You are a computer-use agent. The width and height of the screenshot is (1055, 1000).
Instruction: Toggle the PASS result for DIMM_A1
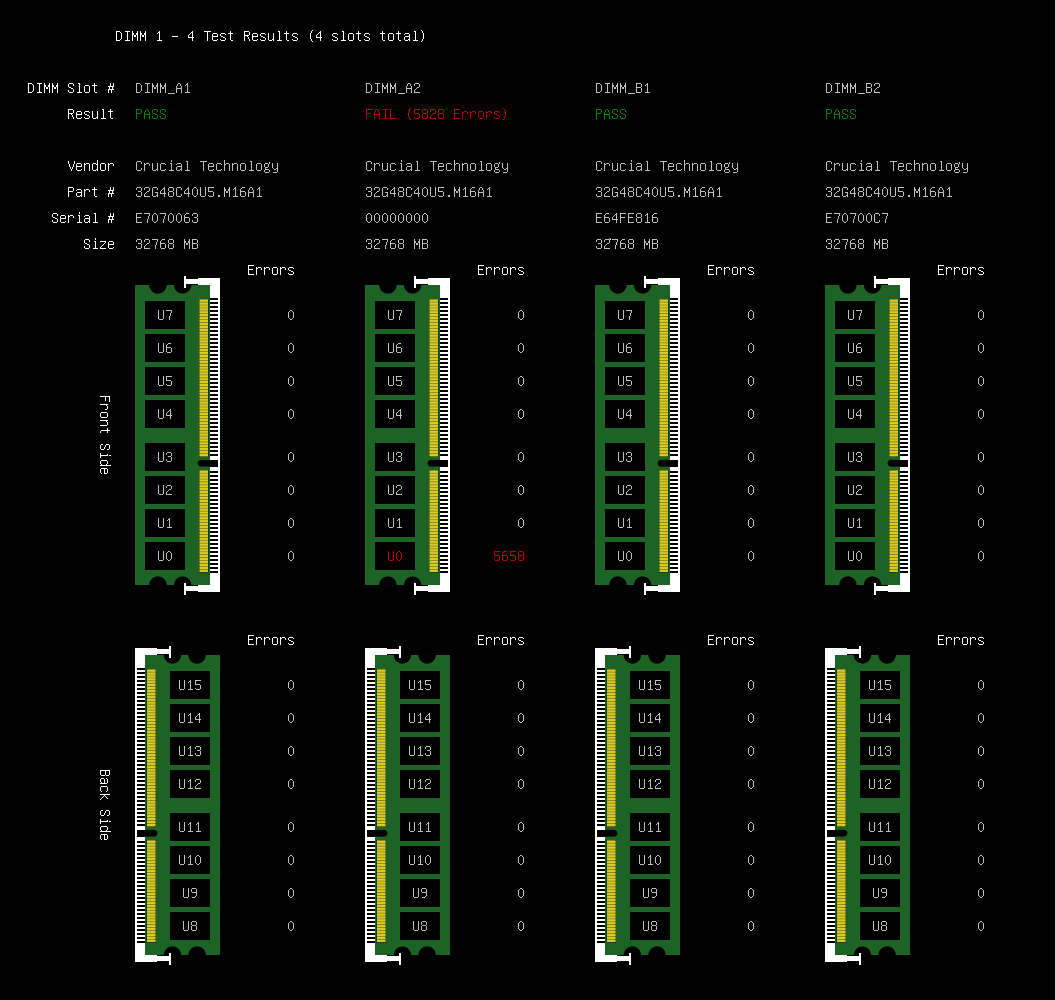pyautogui.click(x=150, y=114)
